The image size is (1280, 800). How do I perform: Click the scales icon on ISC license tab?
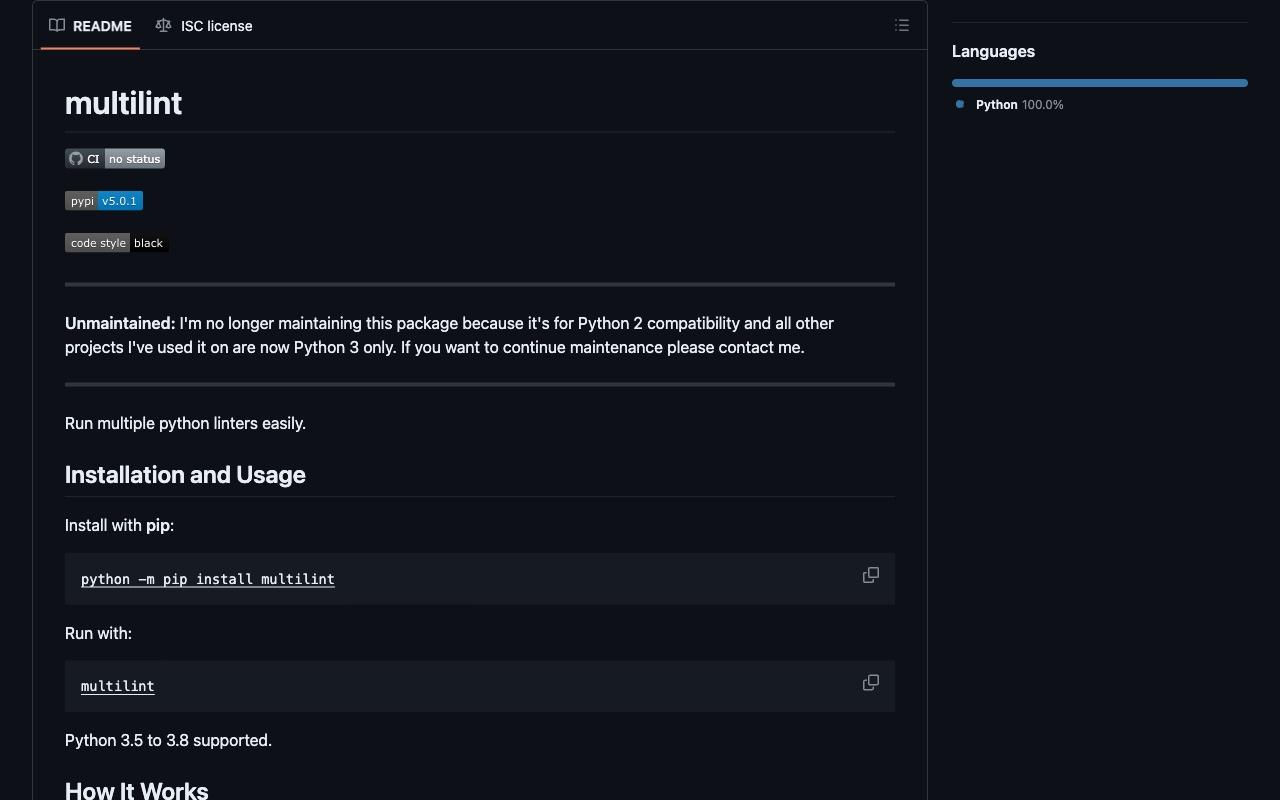[x=163, y=26]
